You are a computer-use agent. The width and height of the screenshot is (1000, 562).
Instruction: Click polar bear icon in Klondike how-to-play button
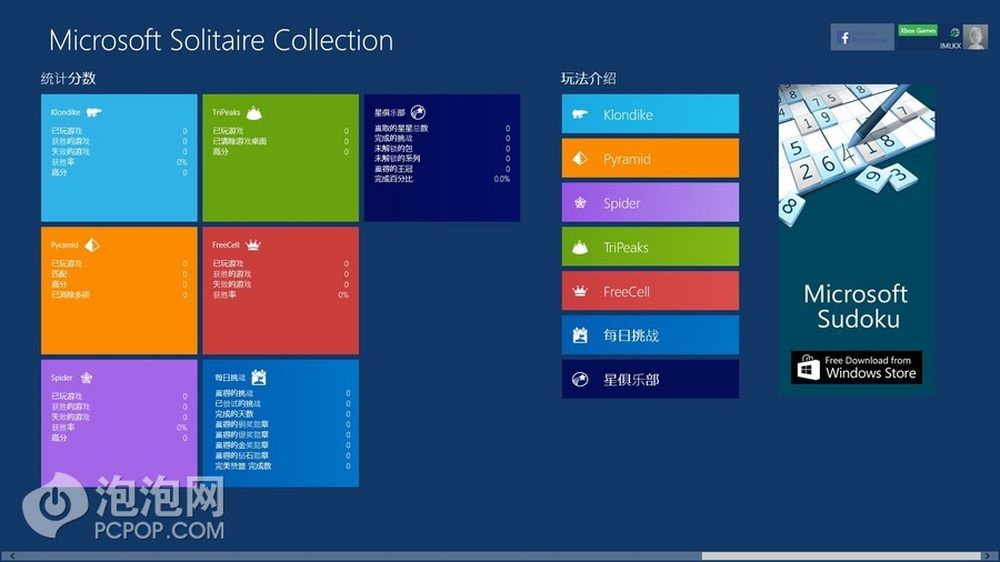(580, 114)
